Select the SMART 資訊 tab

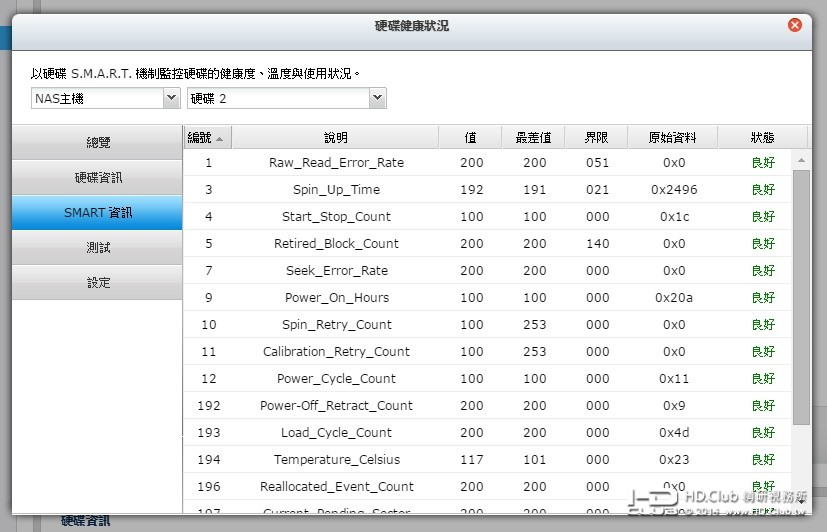[98, 212]
